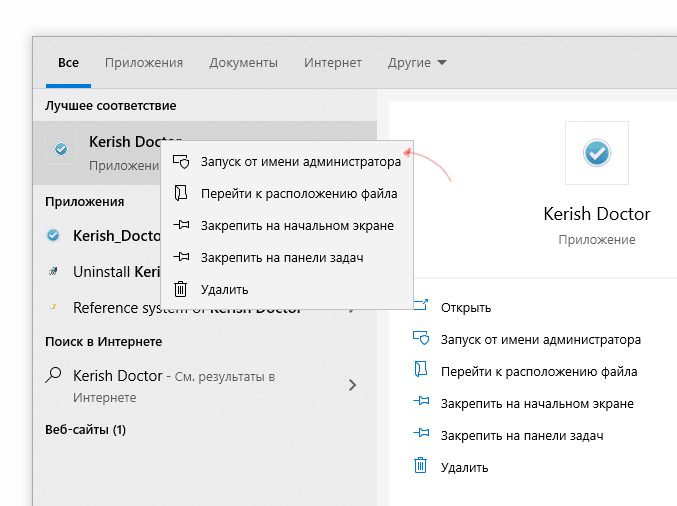Click shield icon in context menu
The width and height of the screenshot is (677, 506).
[181, 161]
